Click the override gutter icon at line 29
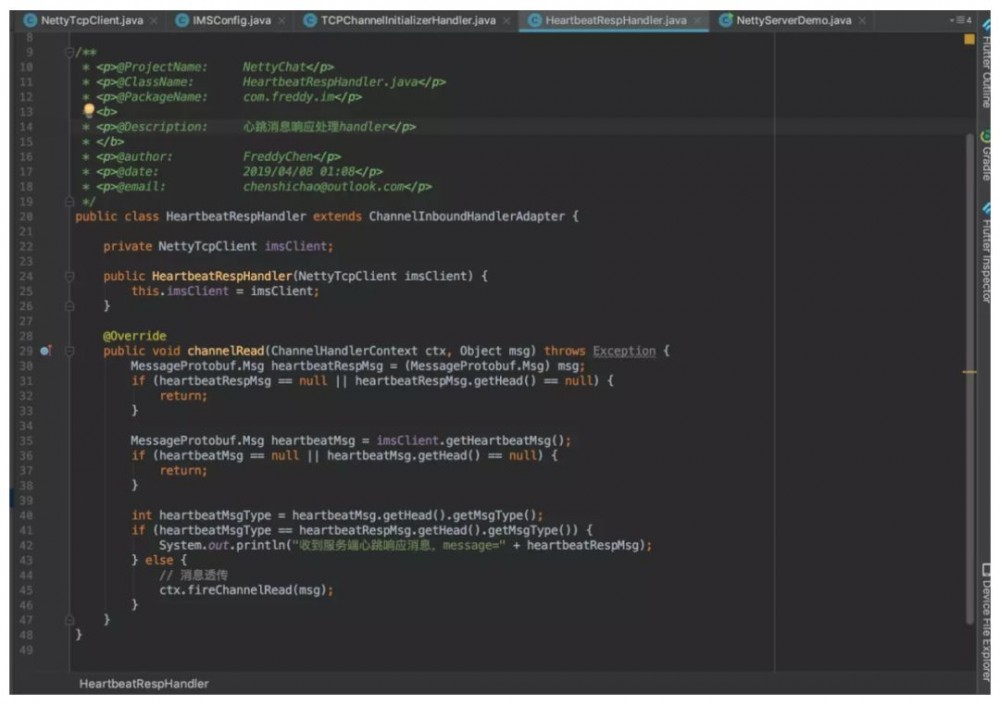This screenshot has width=1000, height=705. click(45, 350)
